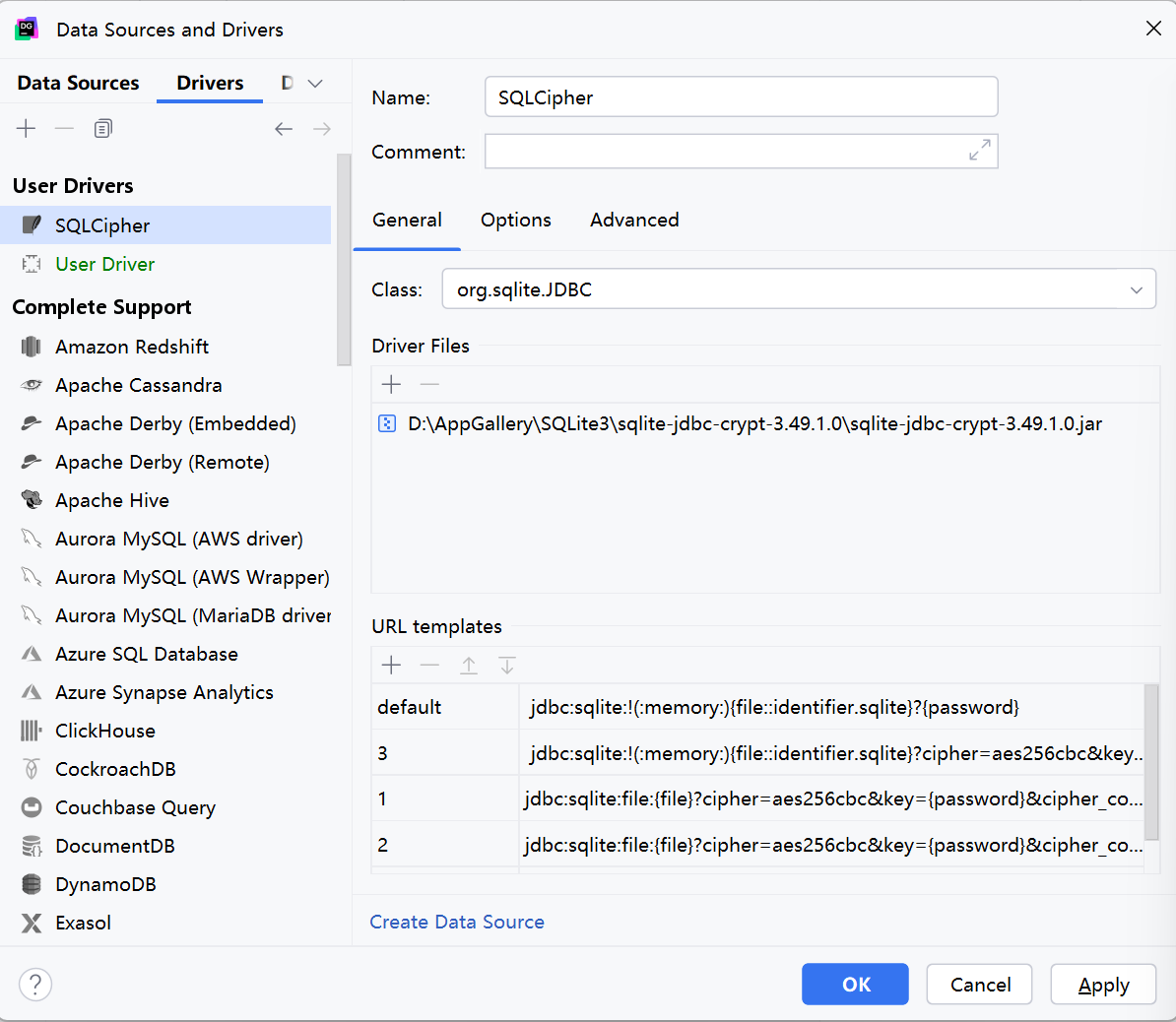The width and height of the screenshot is (1176, 1022).
Task: Select URL template named 2
Action: pyautogui.click(x=757, y=845)
